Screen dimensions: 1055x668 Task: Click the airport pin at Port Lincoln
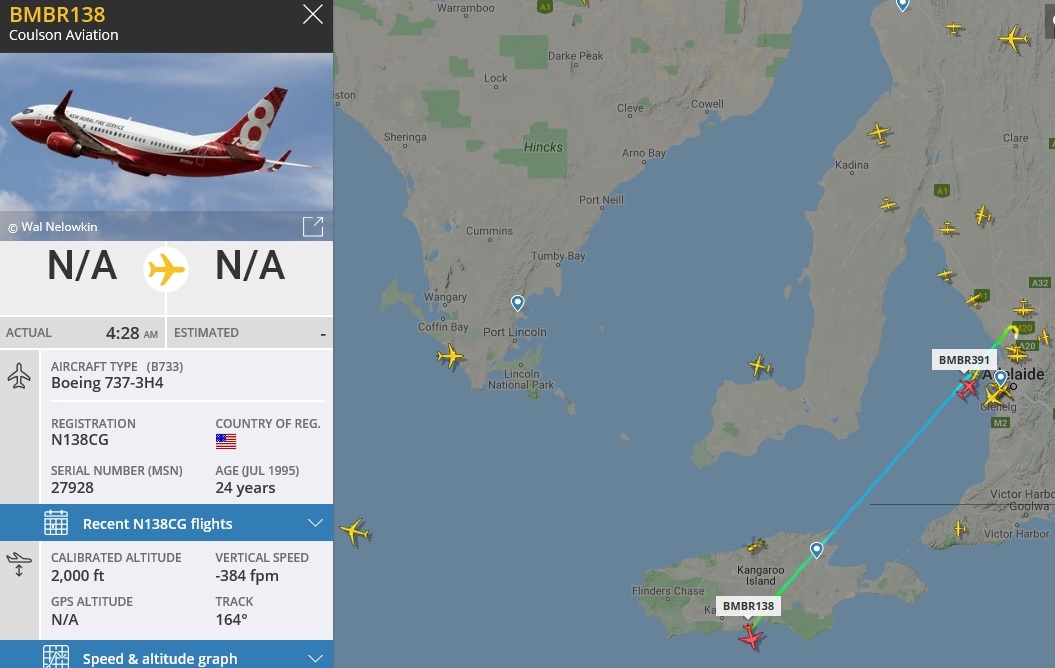(x=517, y=303)
